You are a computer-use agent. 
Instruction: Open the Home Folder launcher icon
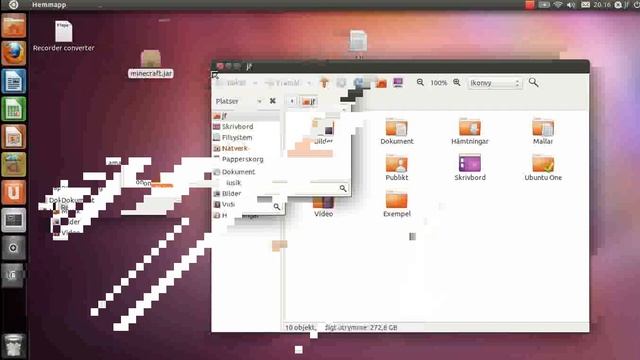point(14,25)
